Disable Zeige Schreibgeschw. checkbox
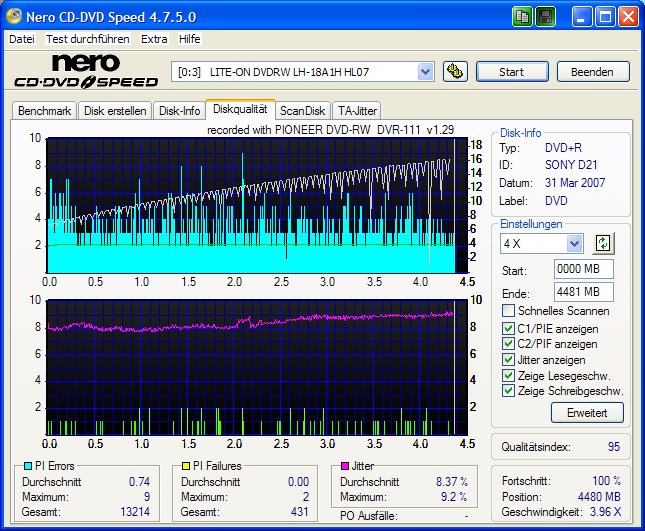The image size is (645, 531). tap(509, 391)
